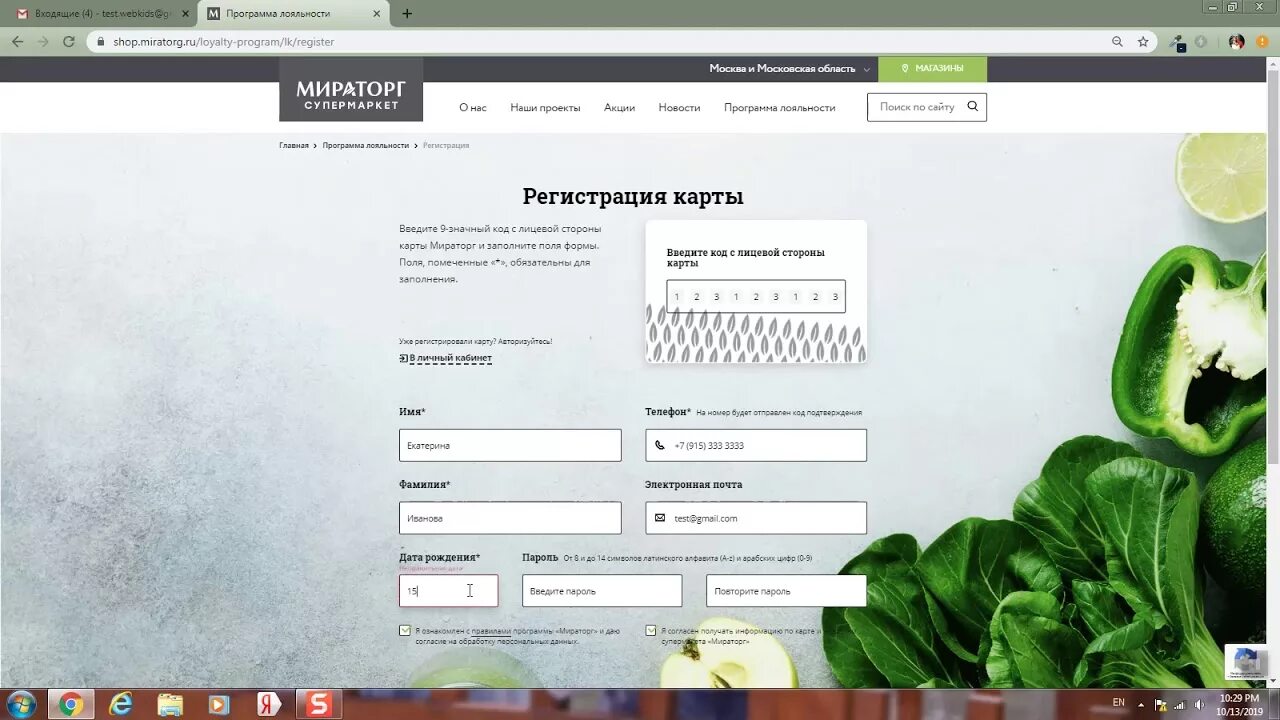Click the browser forward arrow

(43, 41)
